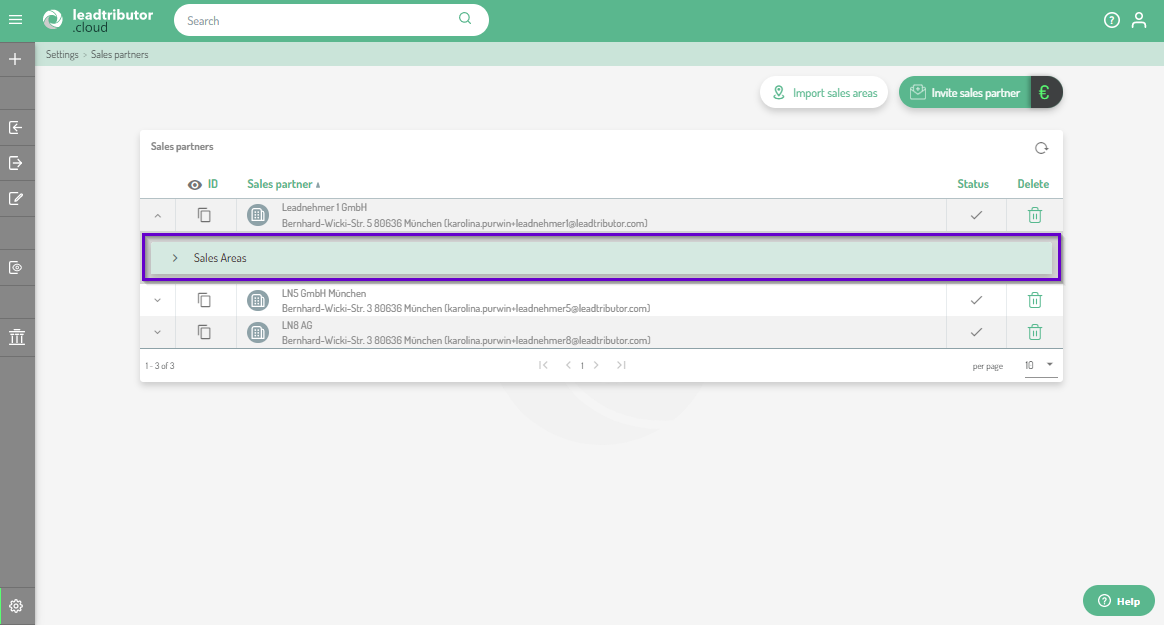
Task: Click the plus icon in left sidebar
Action: [x=15, y=59]
